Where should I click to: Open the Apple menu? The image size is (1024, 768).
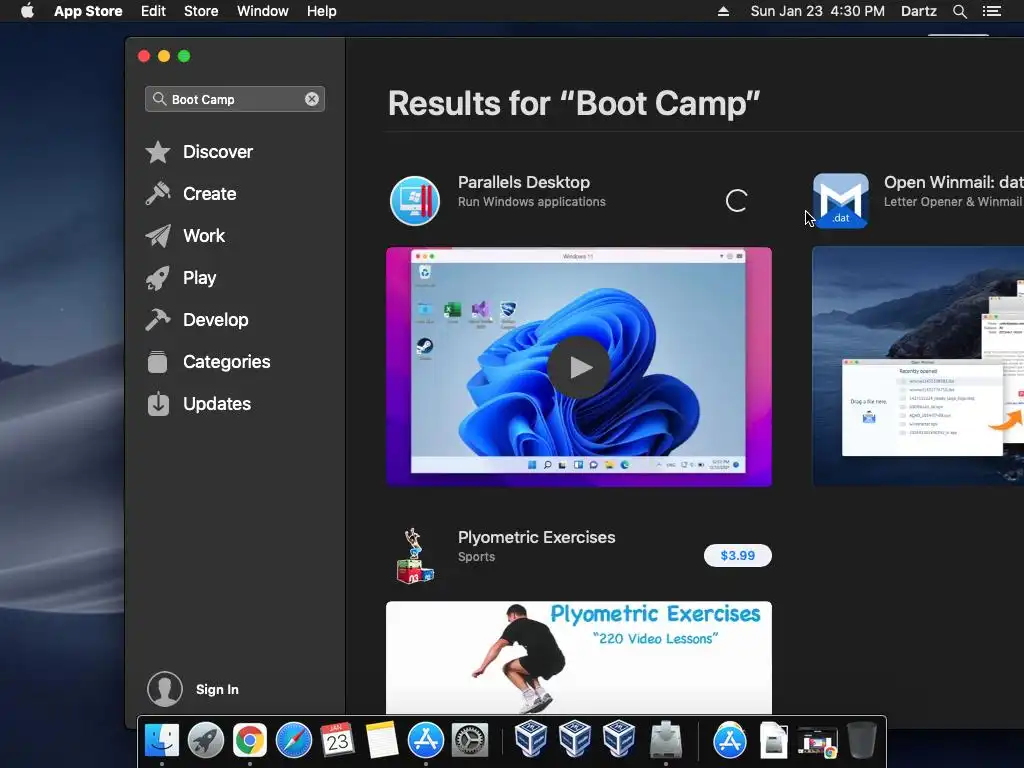[x=27, y=11]
